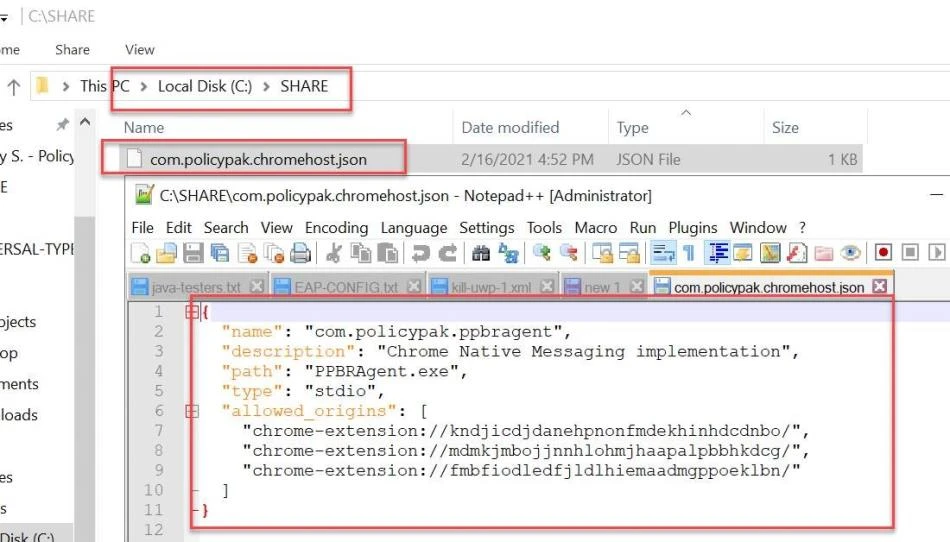
Task: Click the Cut scissors icon
Action: tap(335, 253)
